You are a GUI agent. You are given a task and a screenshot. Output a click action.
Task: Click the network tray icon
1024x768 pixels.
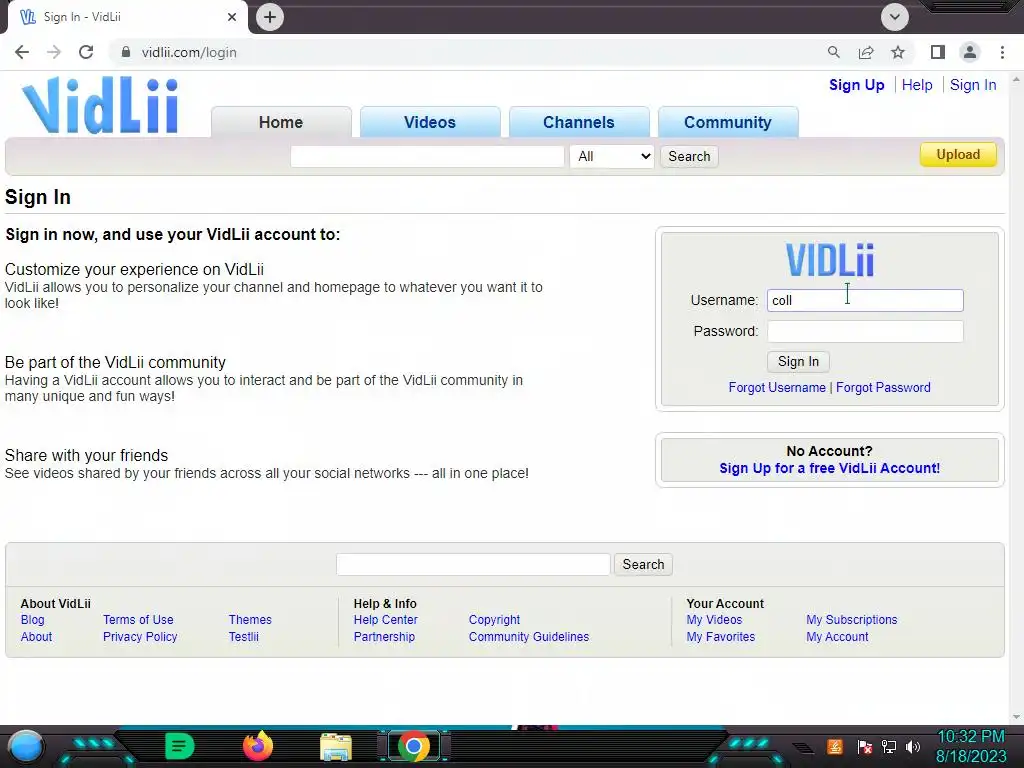click(888, 746)
